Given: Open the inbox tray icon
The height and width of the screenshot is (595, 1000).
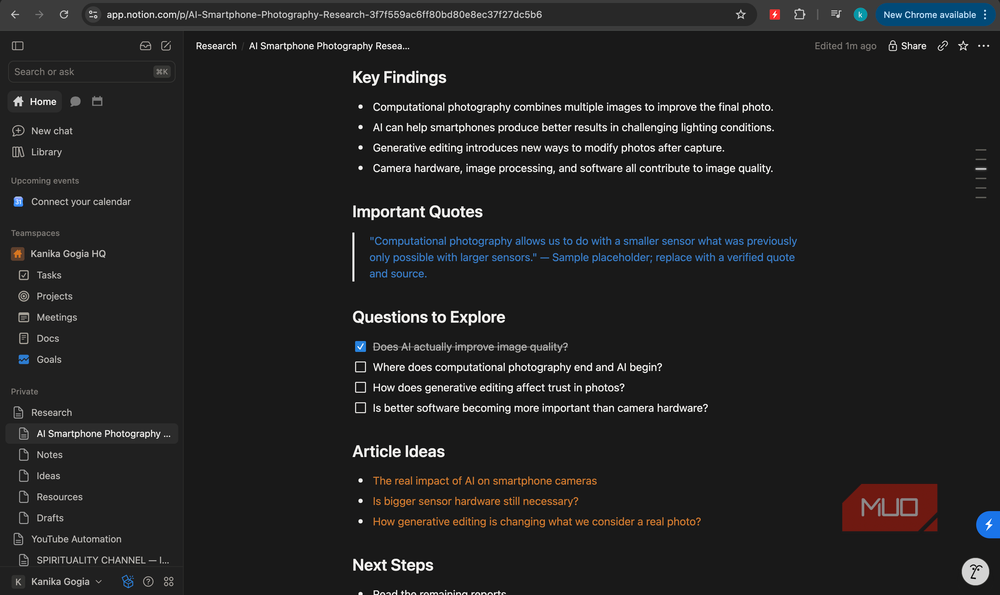Looking at the screenshot, I should point(145,46).
